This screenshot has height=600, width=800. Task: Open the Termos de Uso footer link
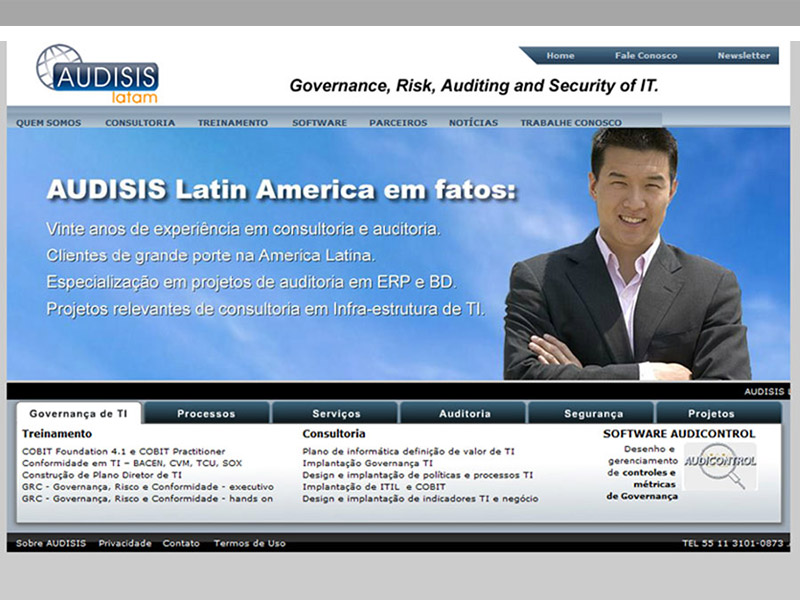click(x=249, y=543)
